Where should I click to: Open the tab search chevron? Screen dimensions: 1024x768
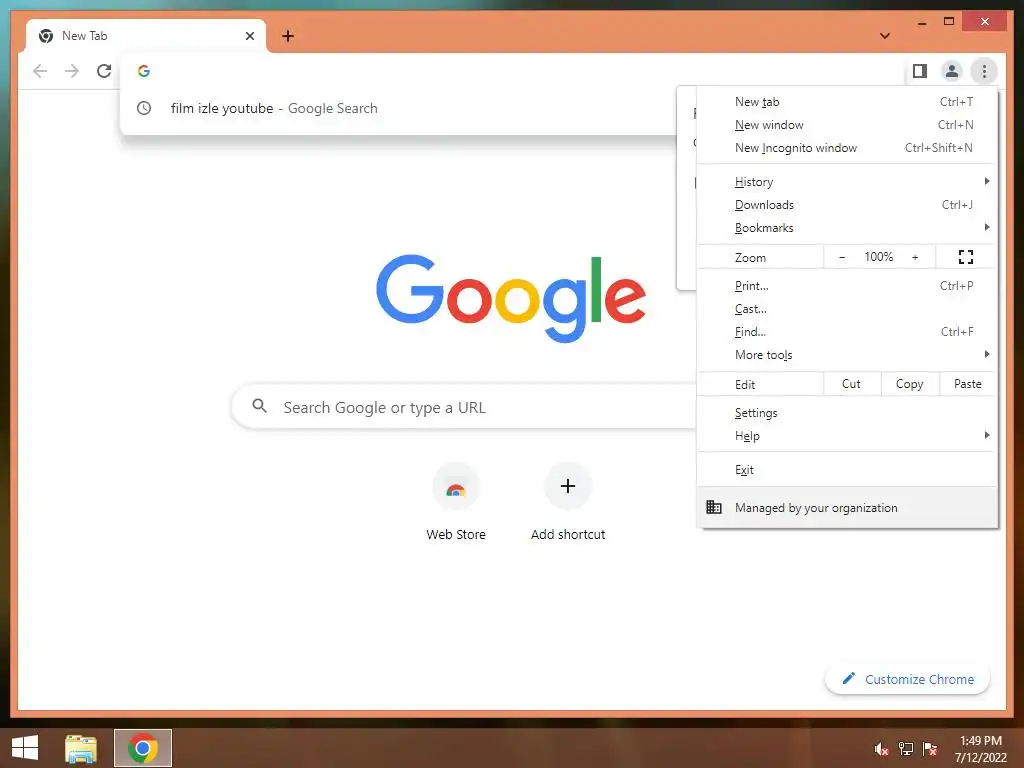tap(885, 36)
